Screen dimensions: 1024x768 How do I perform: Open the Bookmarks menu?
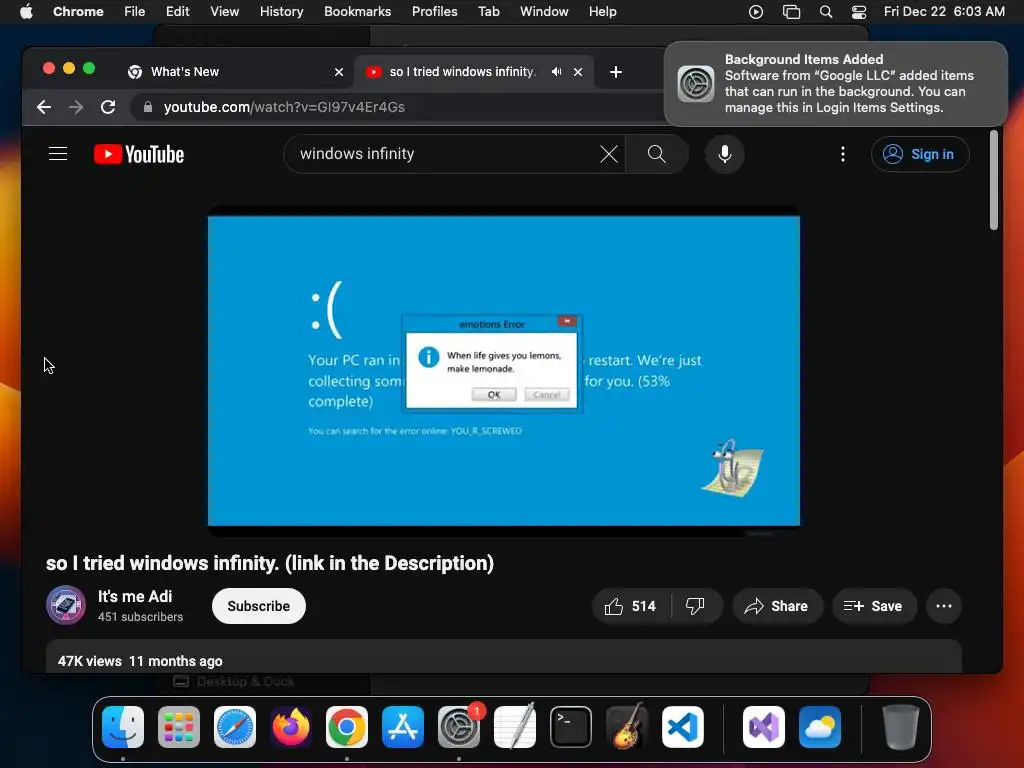pyautogui.click(x=357, y=12)
